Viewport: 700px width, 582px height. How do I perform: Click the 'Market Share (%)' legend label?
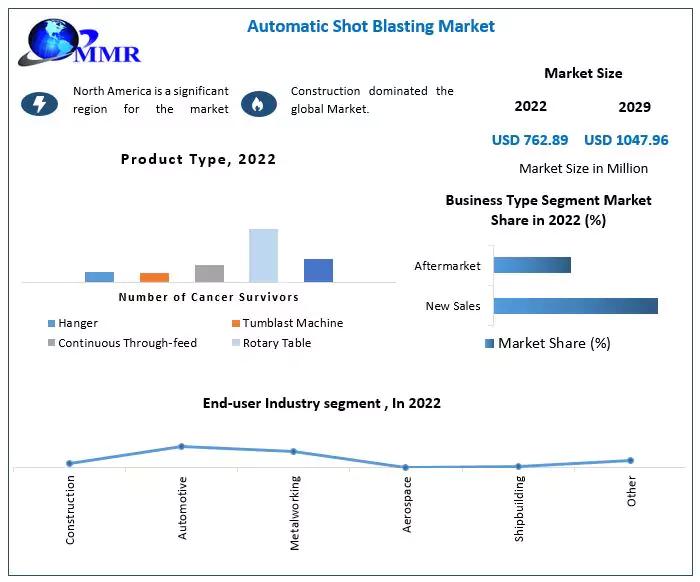coord(554,343)
